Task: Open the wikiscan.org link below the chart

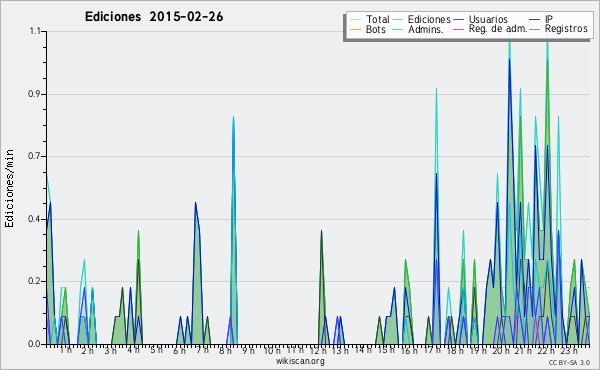Action: pos(300,361)
